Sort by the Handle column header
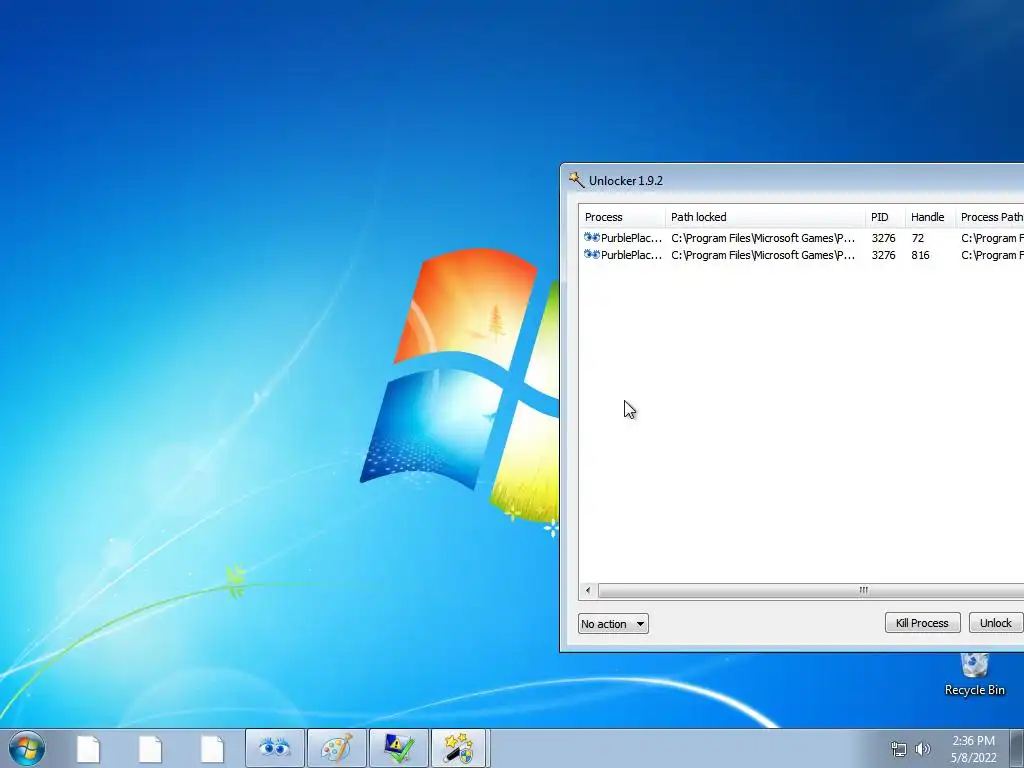 (930, 217)
